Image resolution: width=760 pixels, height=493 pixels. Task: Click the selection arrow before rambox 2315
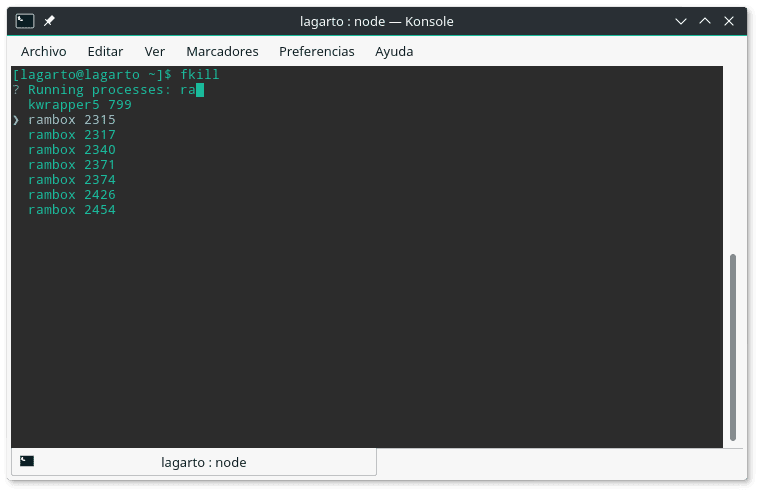tap(16, 120)
